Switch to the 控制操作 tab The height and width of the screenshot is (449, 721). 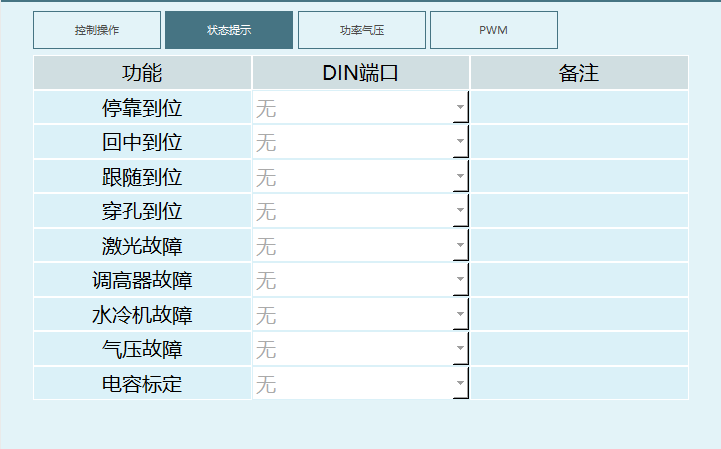(97, 30)
